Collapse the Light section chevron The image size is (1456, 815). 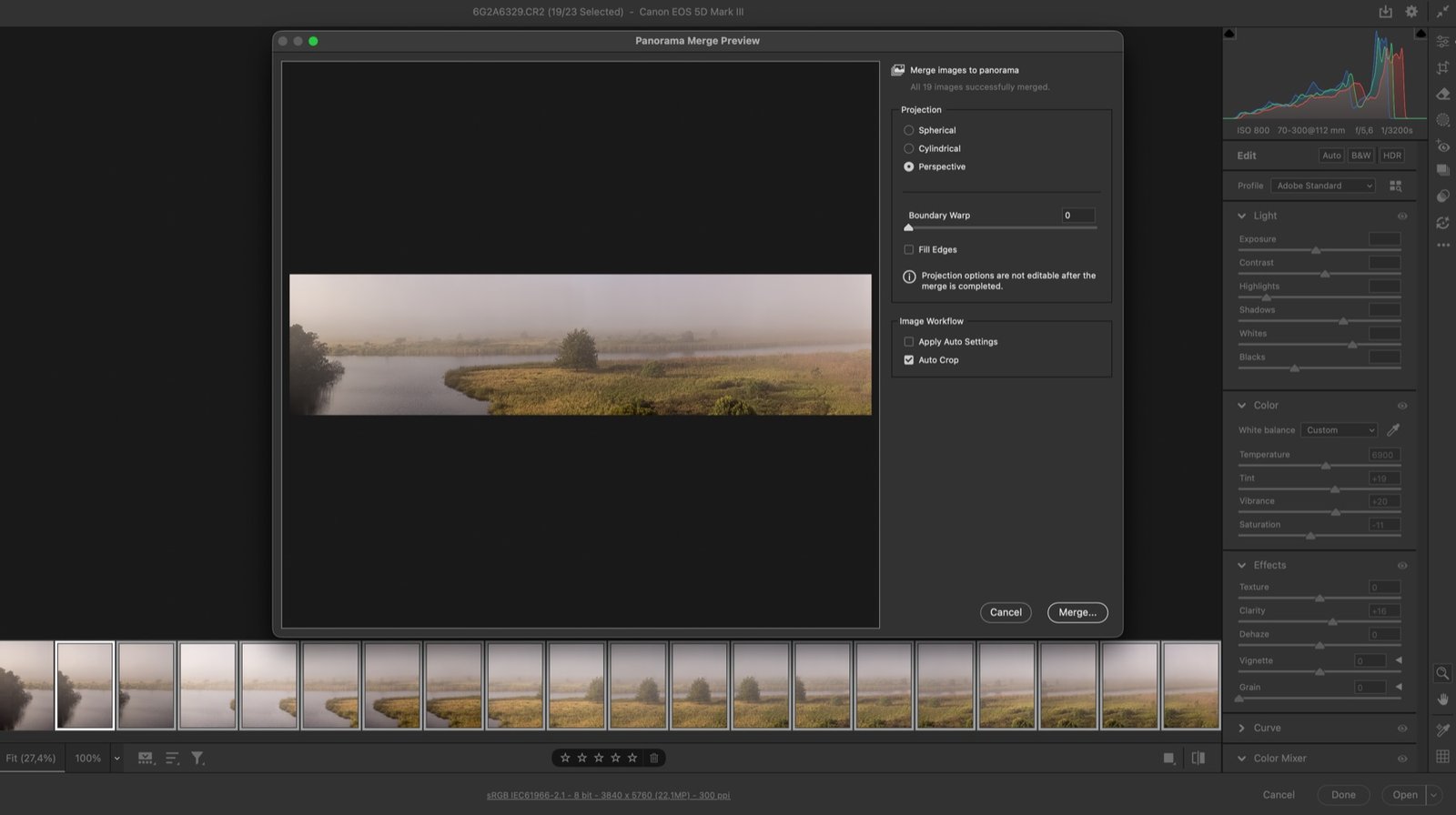click(1241, 216)
